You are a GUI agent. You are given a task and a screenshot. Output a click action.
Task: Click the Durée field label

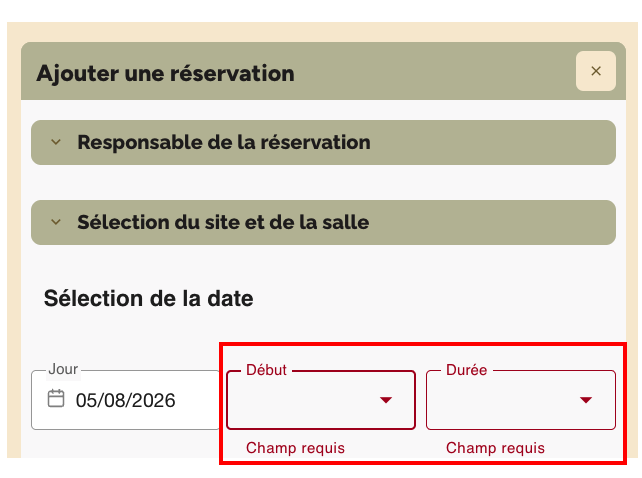(x=467, y=370)
